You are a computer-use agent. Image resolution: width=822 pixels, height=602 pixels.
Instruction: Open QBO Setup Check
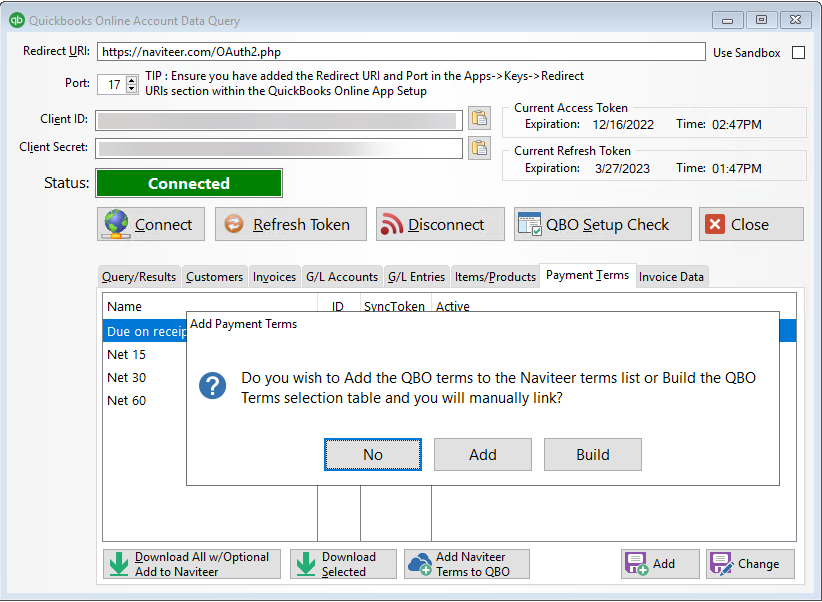coord(603,224)
